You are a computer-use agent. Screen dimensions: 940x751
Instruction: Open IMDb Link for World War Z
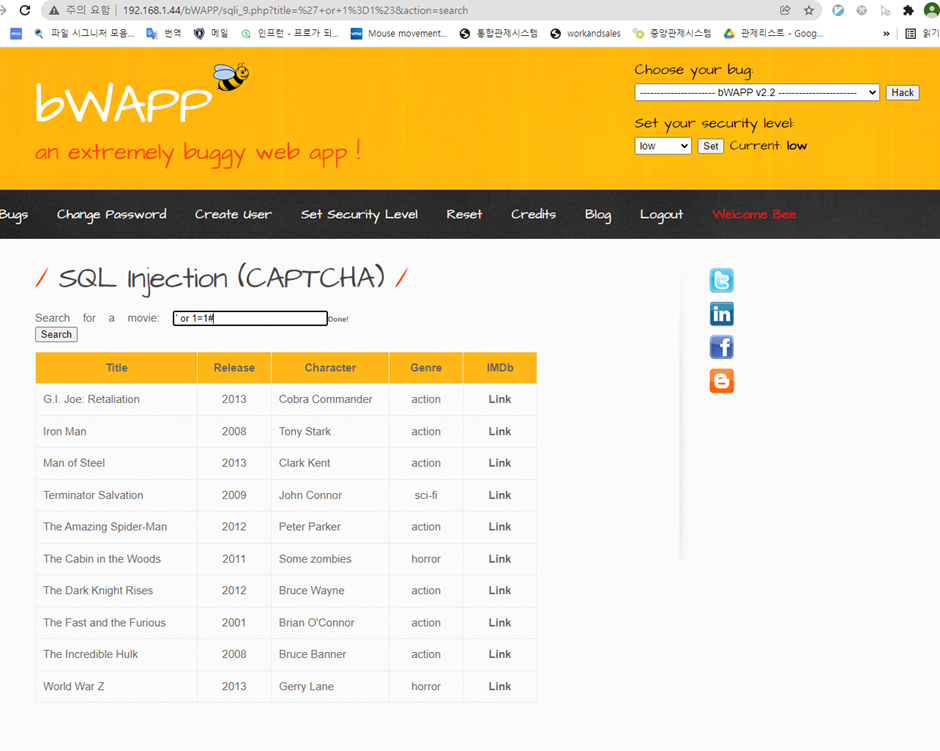tap(499, 686)
